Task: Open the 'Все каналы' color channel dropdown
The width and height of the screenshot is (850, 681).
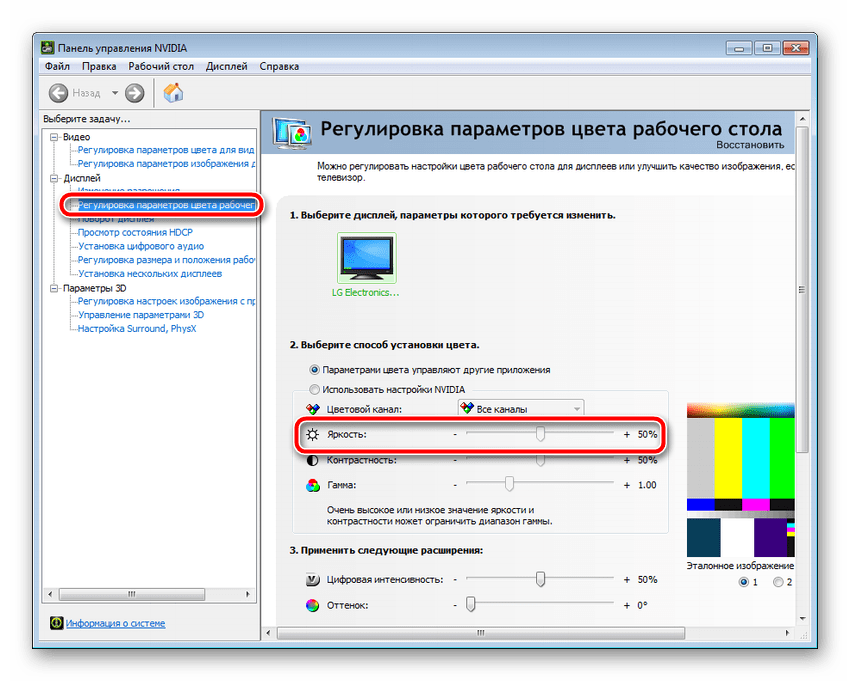Action: coord(520,408)
